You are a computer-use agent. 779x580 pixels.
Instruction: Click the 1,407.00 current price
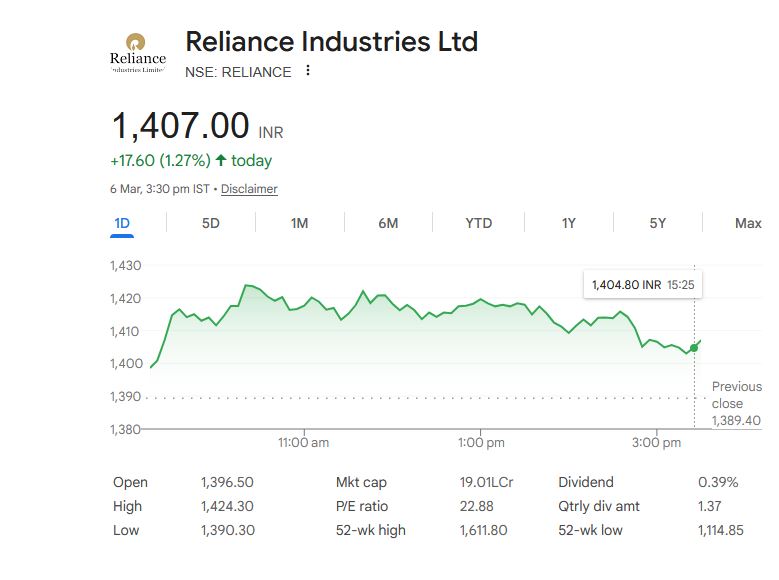(180, 127)
